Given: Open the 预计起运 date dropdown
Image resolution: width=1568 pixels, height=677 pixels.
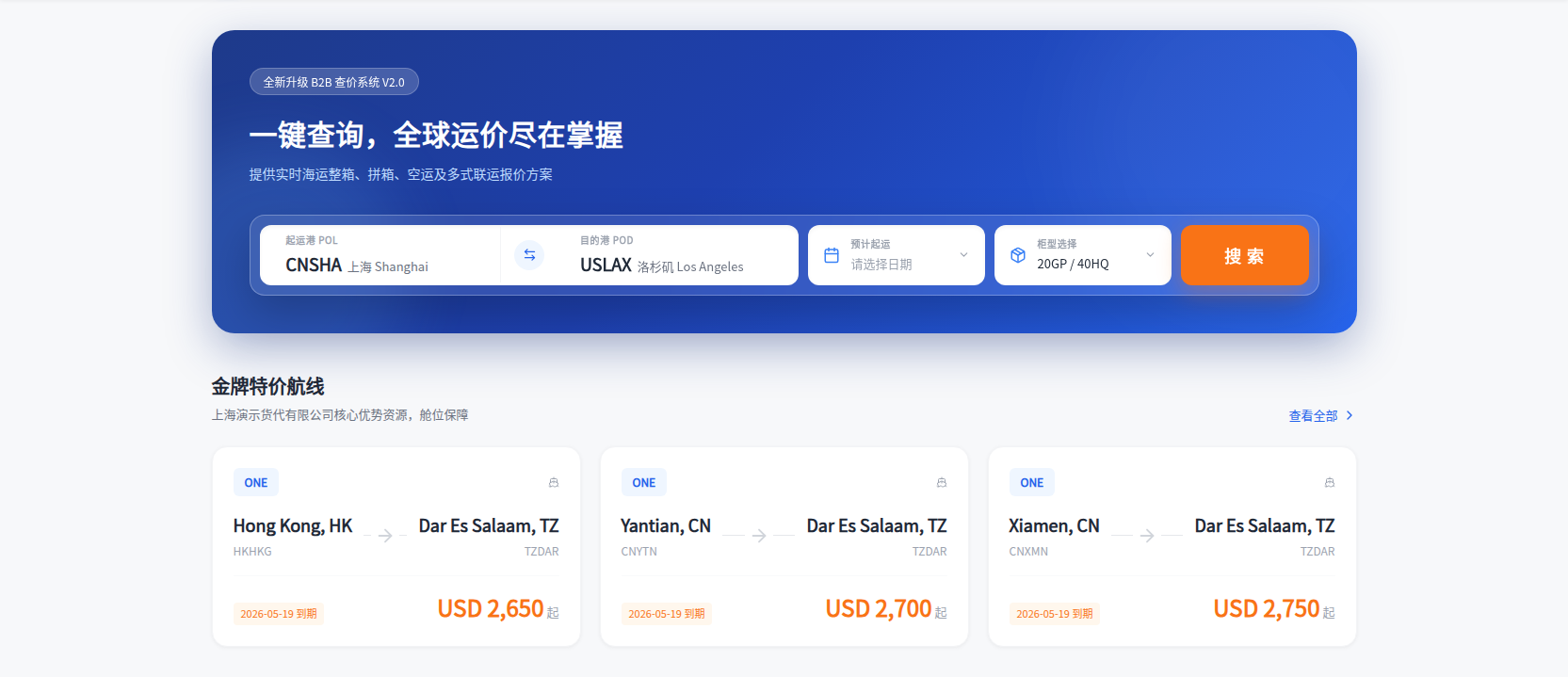Looking at the screenshot, I should click(x=897, y=255).
